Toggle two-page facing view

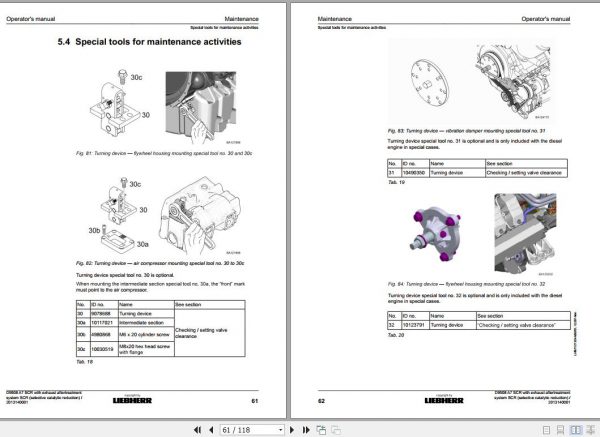coord(576,430)
